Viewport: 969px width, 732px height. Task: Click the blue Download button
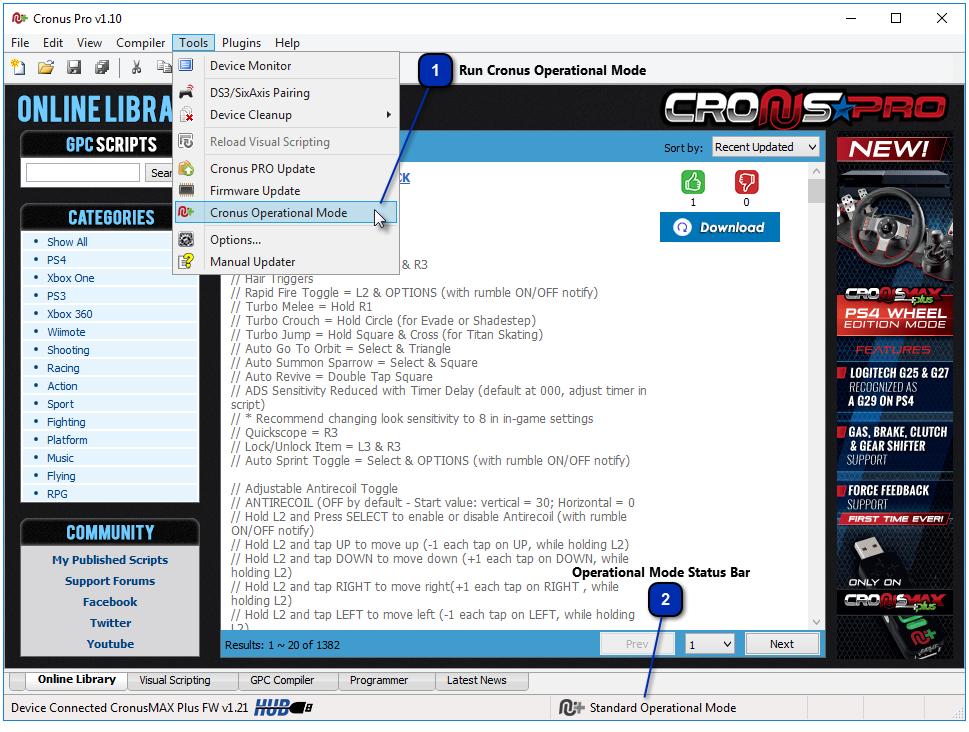pyautogui.click(x=719, y=227)
